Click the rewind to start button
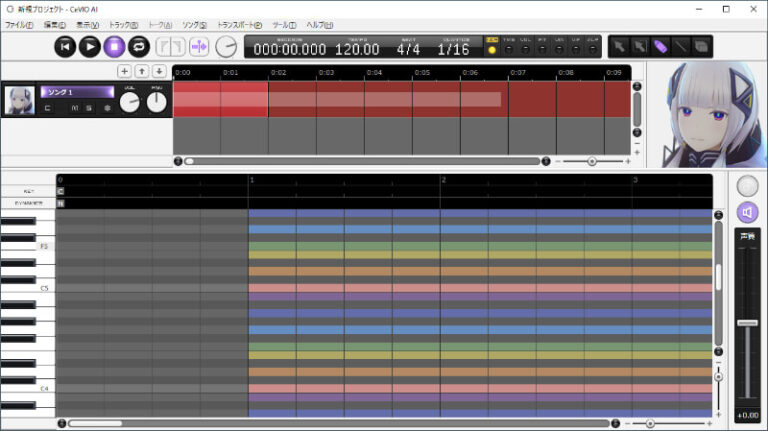768x431 pixels. (65, 46)
